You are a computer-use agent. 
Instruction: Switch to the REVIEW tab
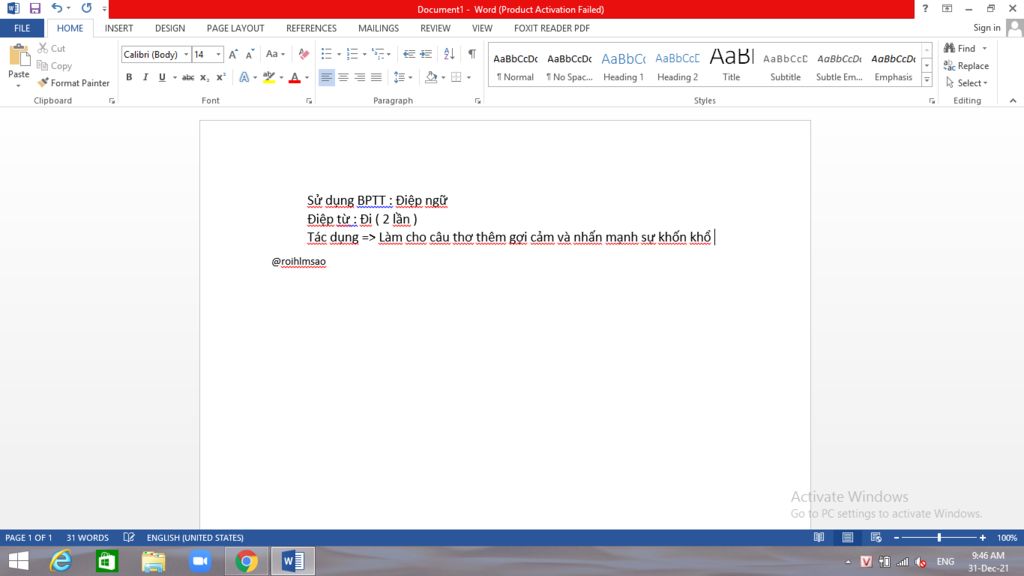click(435, 28)
